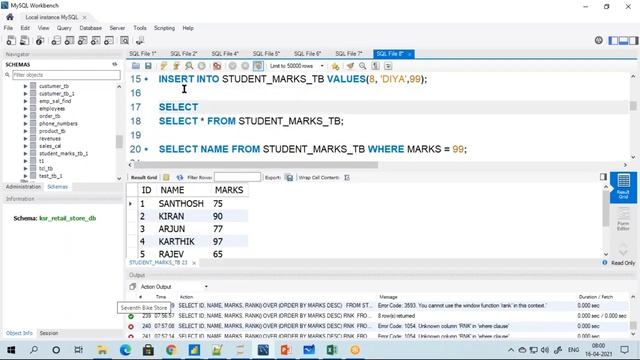Toggle the left sidebar panel visibility button
The image size is (640, 360).
coord(613,40)
